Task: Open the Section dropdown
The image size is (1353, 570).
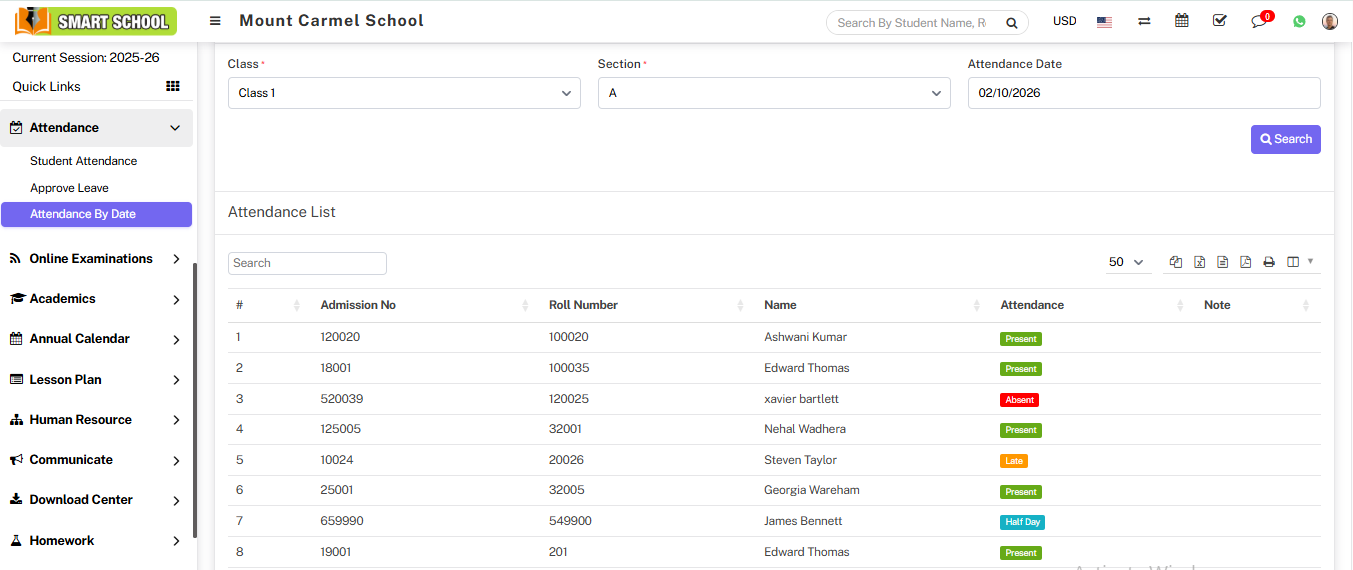Action: pyautogui.click(x=774, y=93)
